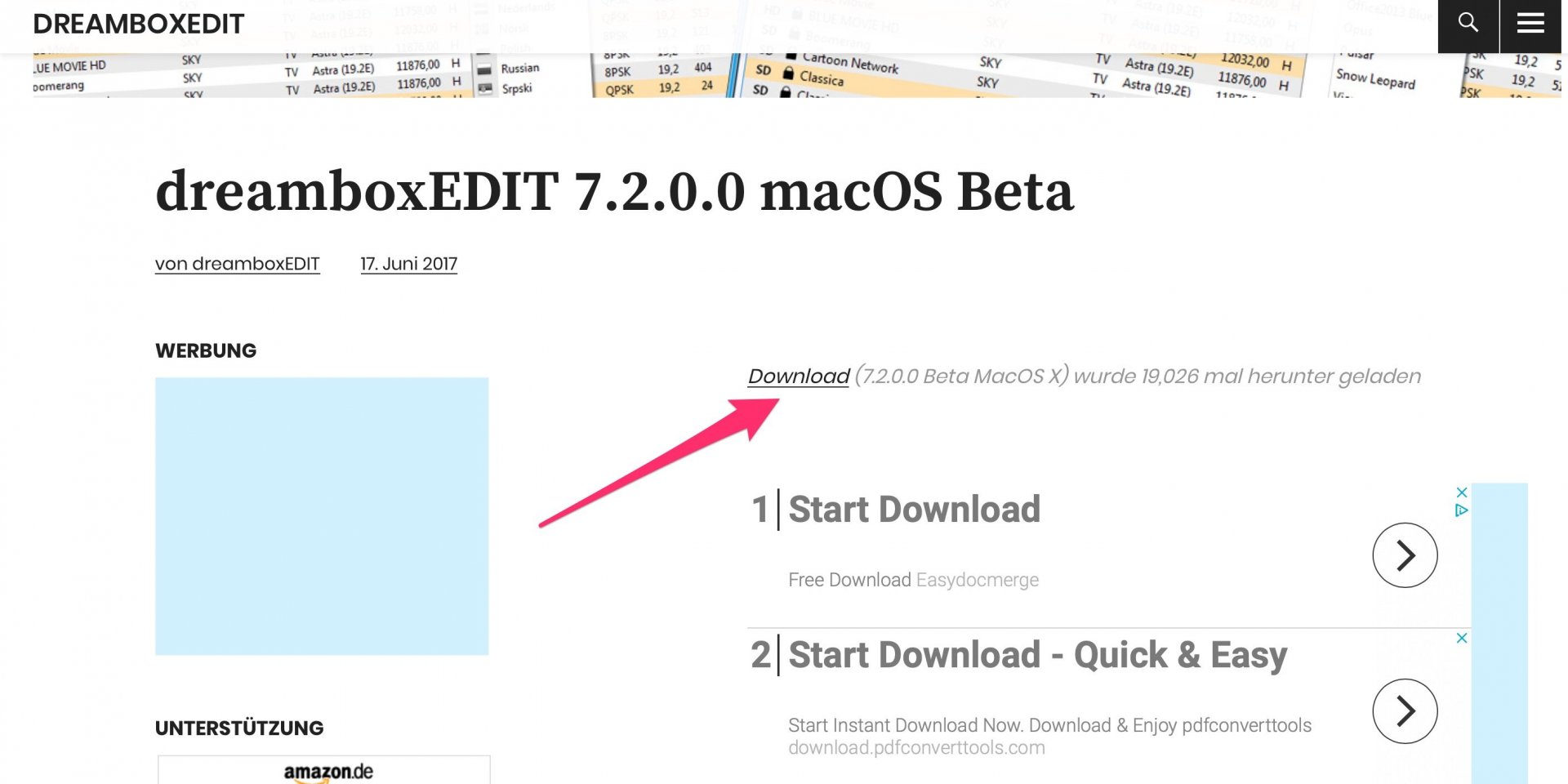Click the 'dreamboxEDIT 7.2.0.0 macOS Beta' heading
1568x784 pixels.
pyautogui.click(x=614, y=192)
